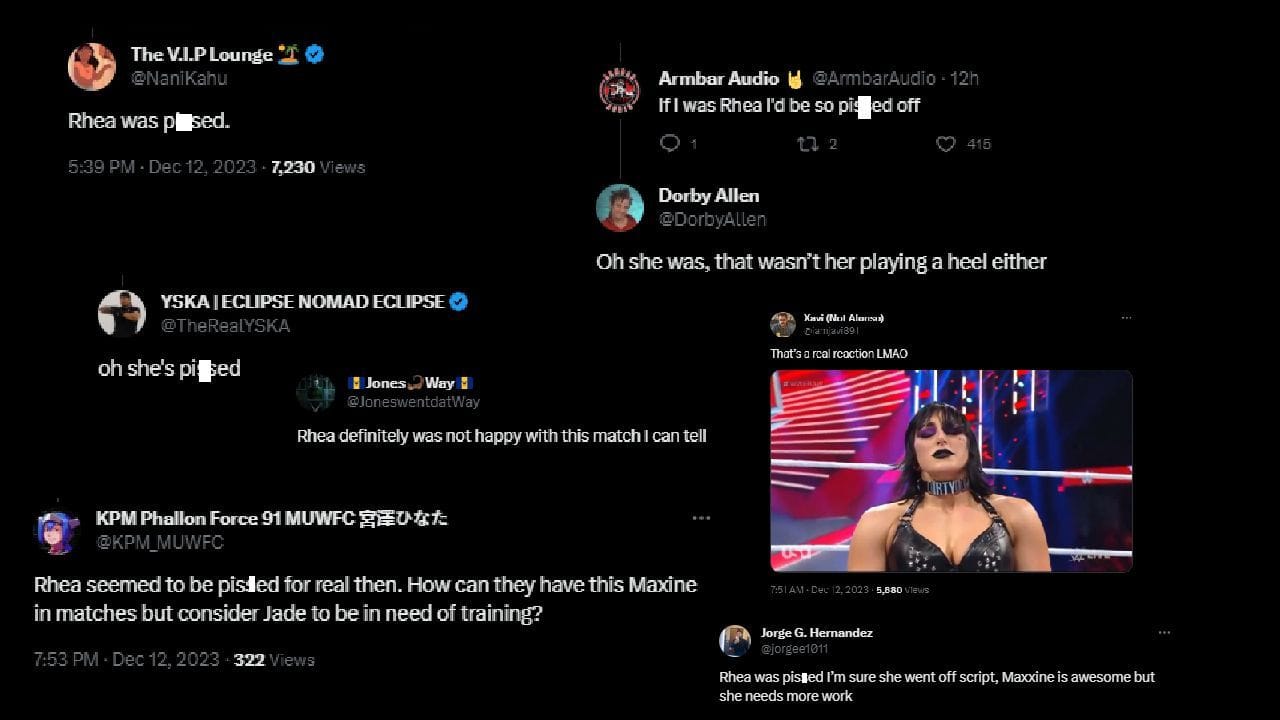Click Xavi's profile picture
The height and width of the screenshot is (720, 1280).
click(784, 322)
